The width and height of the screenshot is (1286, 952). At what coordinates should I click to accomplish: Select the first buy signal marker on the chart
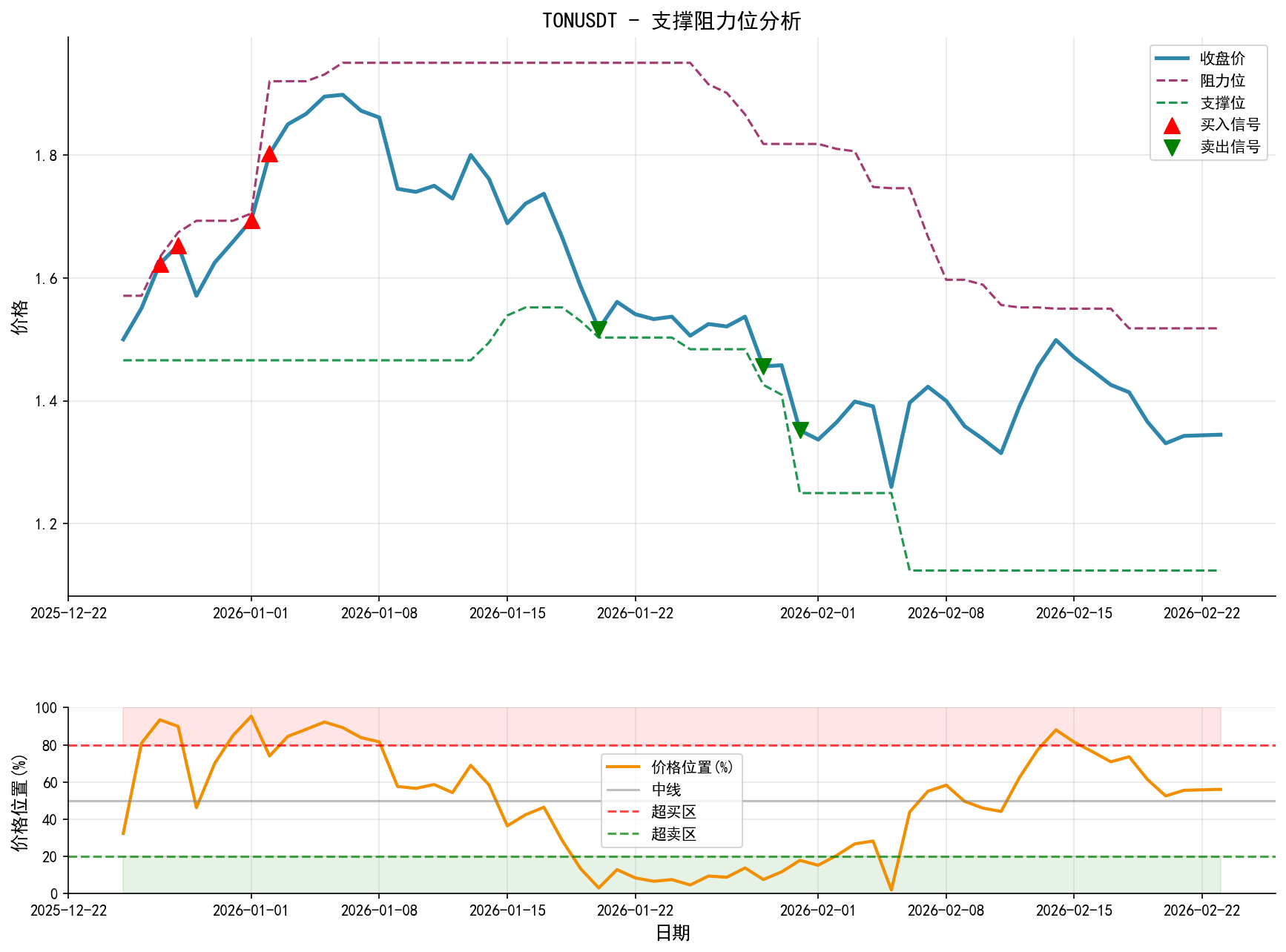coord(160,265)
